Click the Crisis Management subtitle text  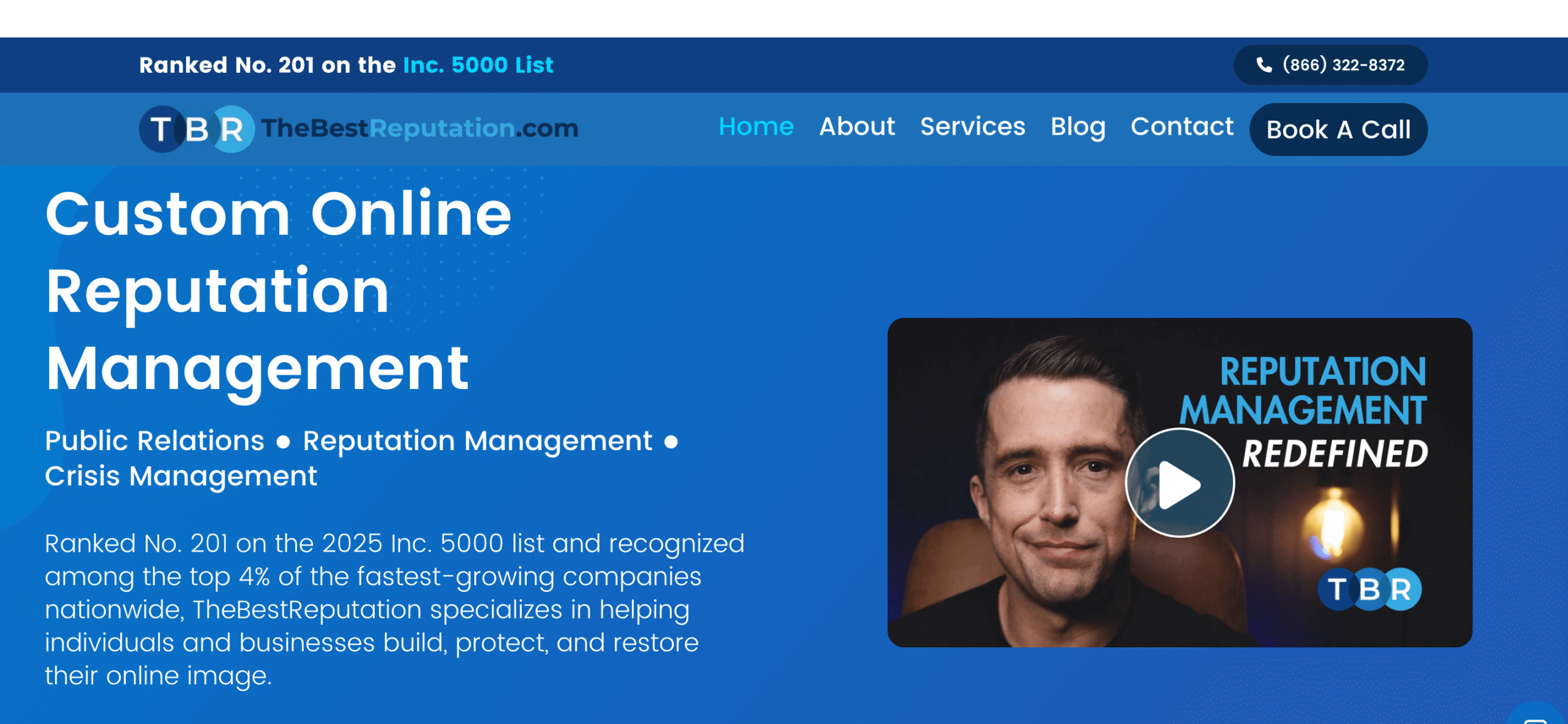point(181,477)
